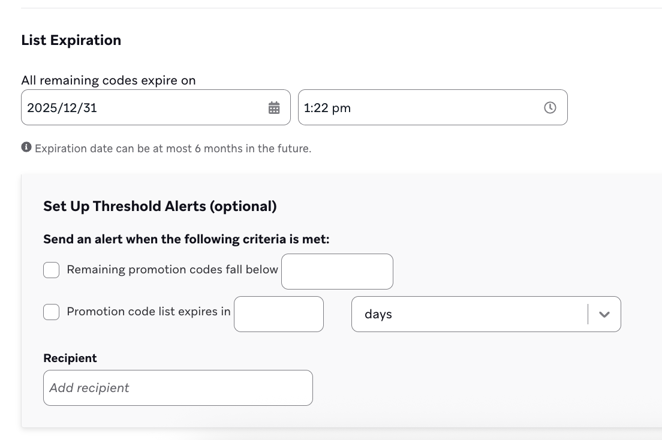Screen dimensions: 662x440
Task: Focus the expires-in number input box
Action: click(279, 314)
